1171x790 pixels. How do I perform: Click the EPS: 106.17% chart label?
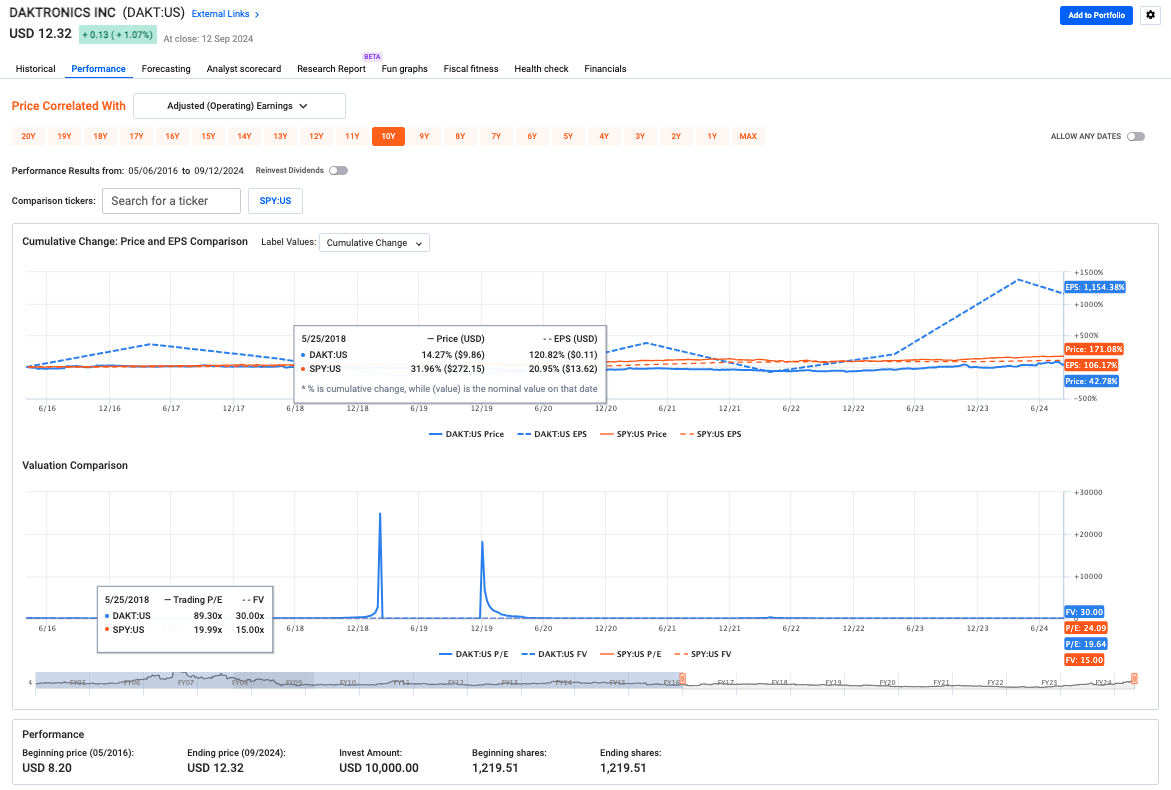coord(1091,365)
